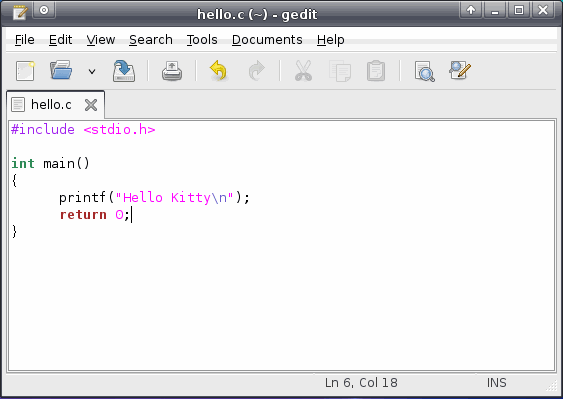The width and height of the screenshot is (563, 399).
Task: Save the document with the save icon
Action: 124,71
